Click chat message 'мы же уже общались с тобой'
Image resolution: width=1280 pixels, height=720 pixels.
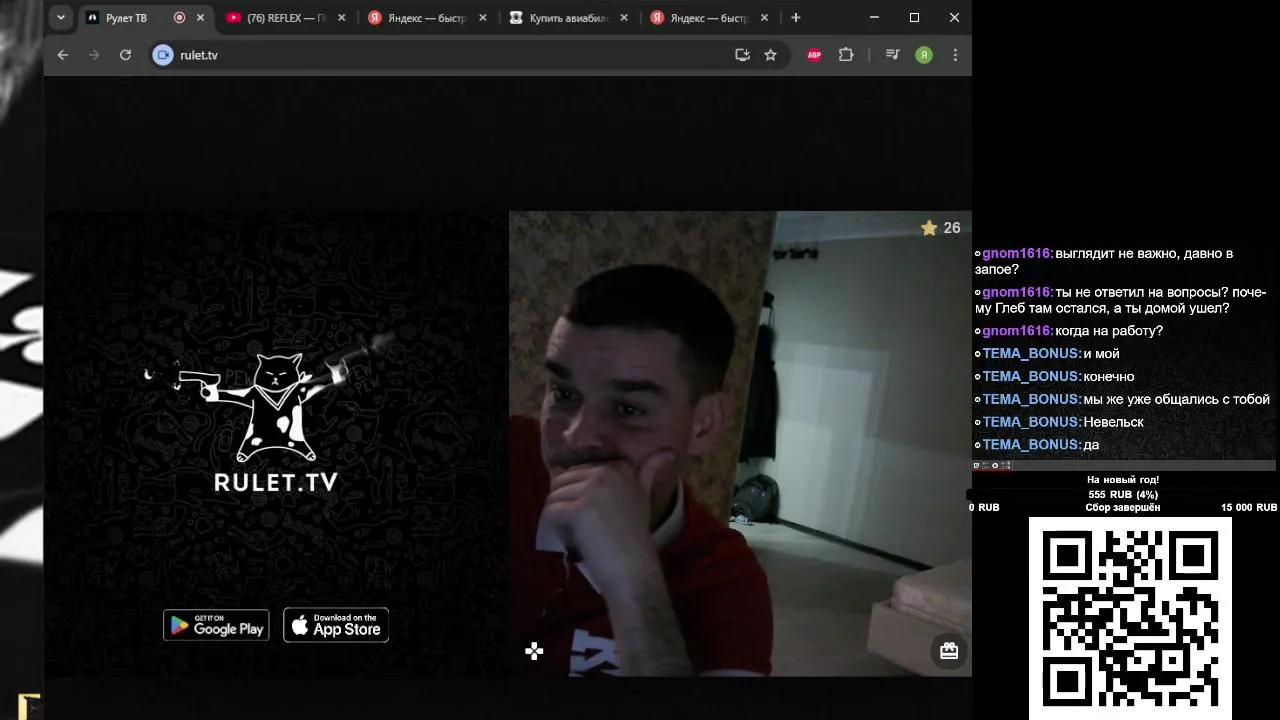(1176, 399)
